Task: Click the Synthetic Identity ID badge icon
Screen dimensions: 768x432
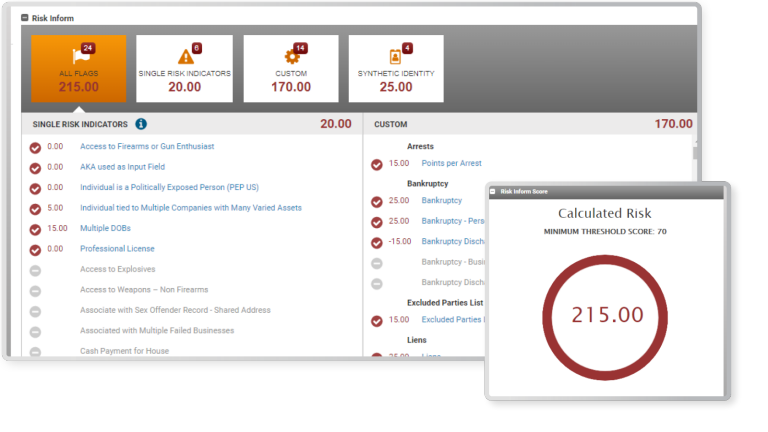Action: point(396,56)
